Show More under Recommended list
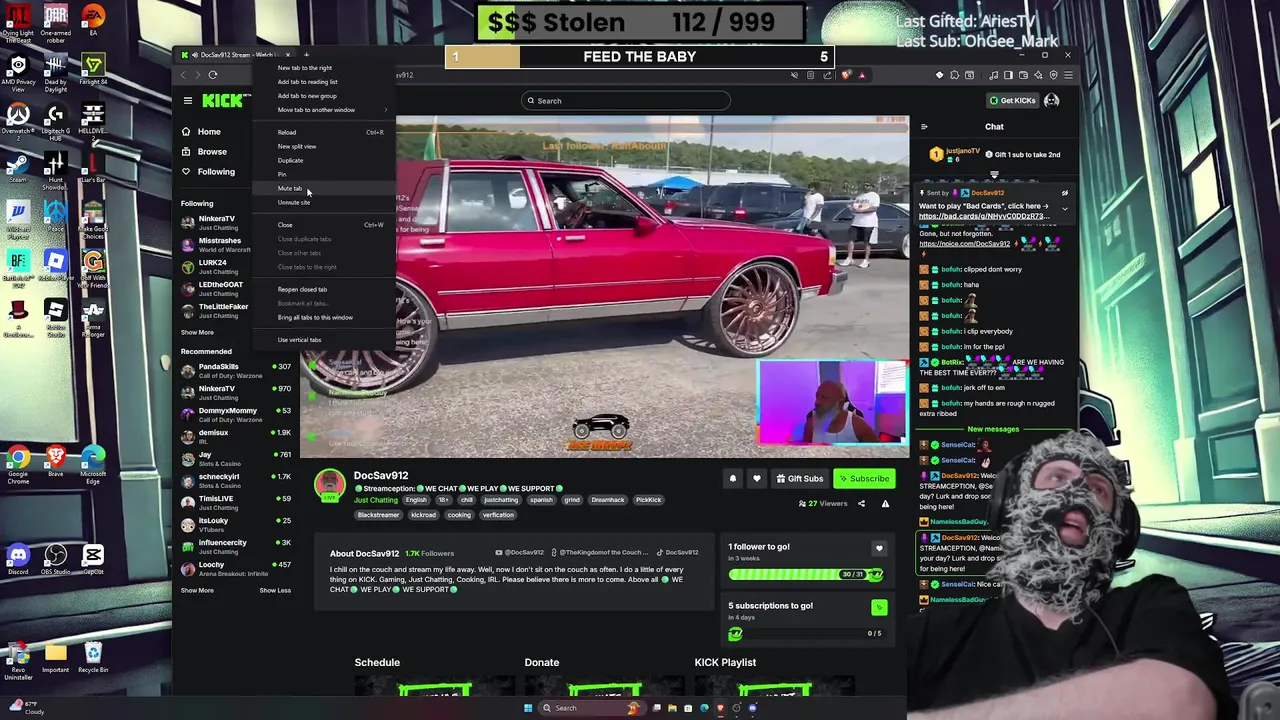Viewport: 1280px width, 720px height. [x=197, y=590]
